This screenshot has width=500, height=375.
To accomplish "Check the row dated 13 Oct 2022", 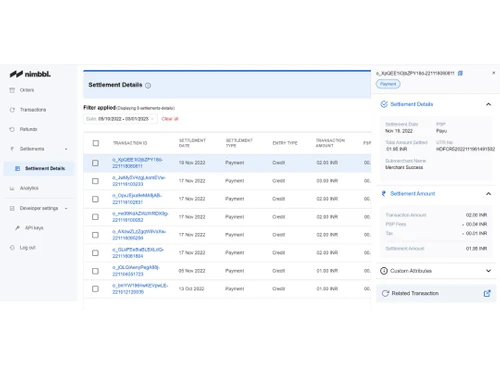I will coord(95,289).
